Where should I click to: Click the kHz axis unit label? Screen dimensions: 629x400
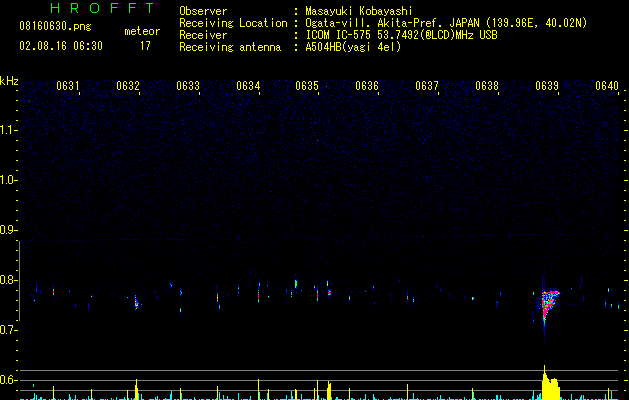click(9, 81)
